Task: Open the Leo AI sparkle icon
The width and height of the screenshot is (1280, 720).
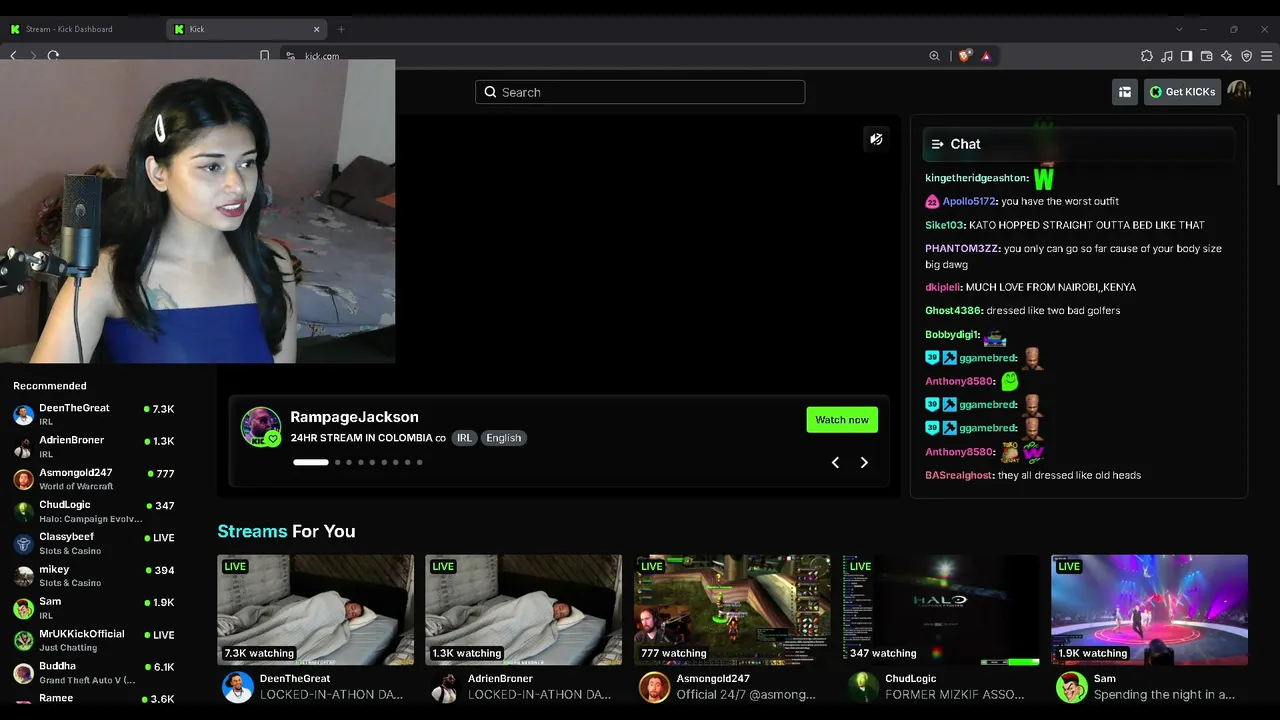Action: (x=1226, y=56)
